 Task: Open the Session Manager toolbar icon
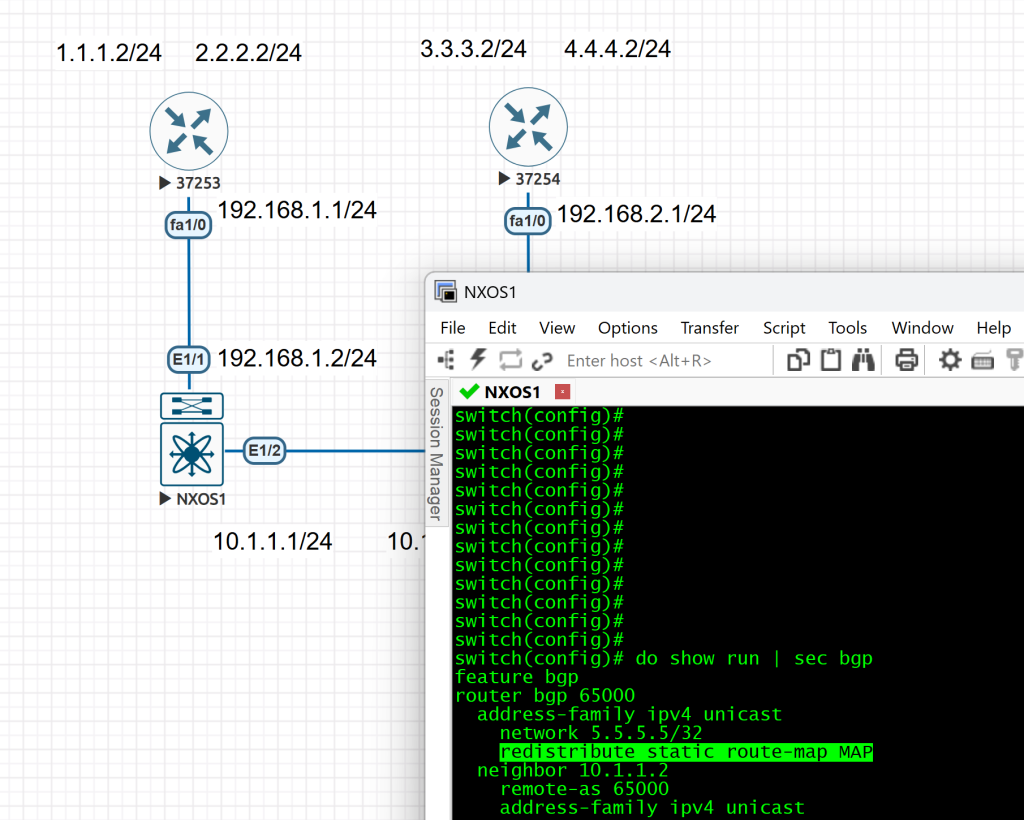click(446, 360)
